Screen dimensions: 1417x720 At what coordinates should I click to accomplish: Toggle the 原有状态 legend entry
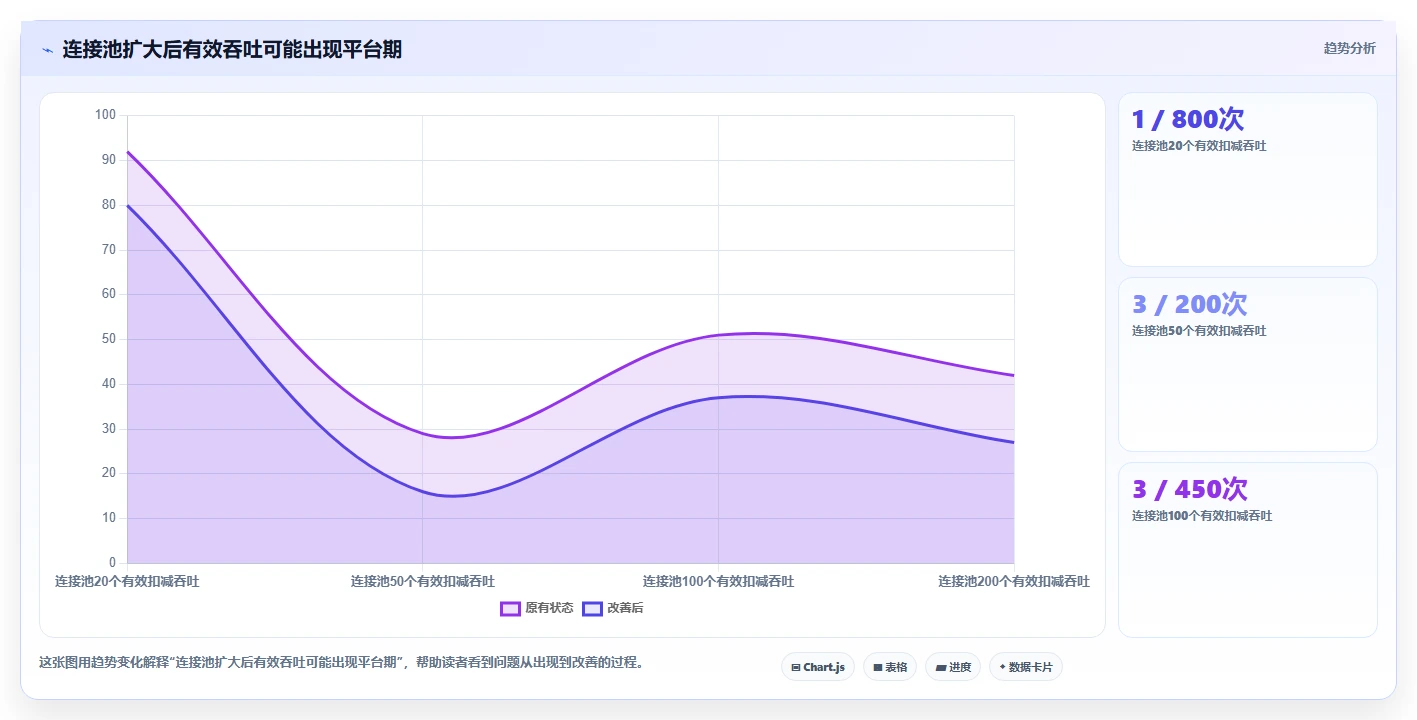(x=537, y=608)
